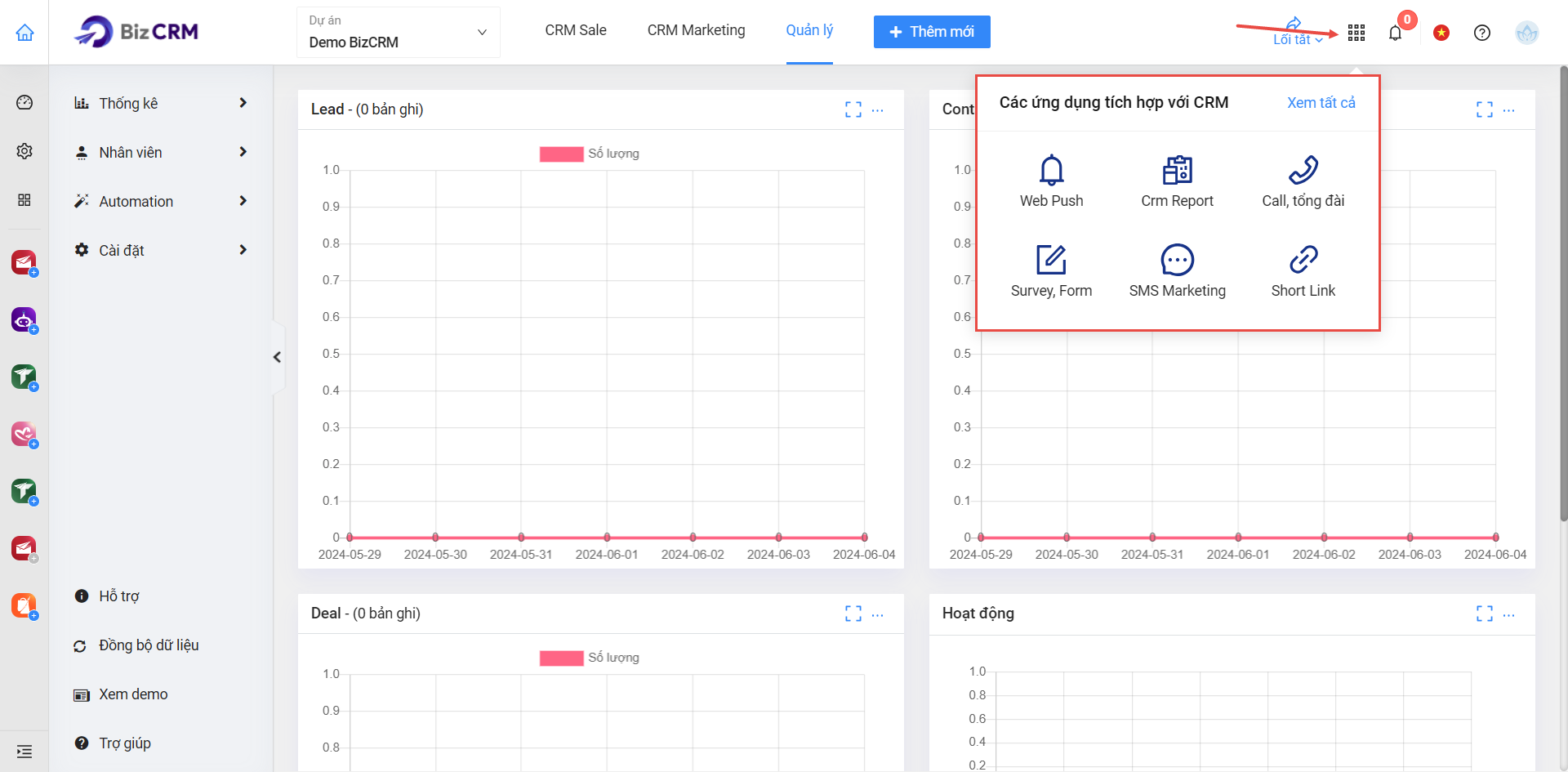1568x772 pixels.
Task: Toggle the Số lượng legend in the Lead chart
Action: click(x=590, y=154)
